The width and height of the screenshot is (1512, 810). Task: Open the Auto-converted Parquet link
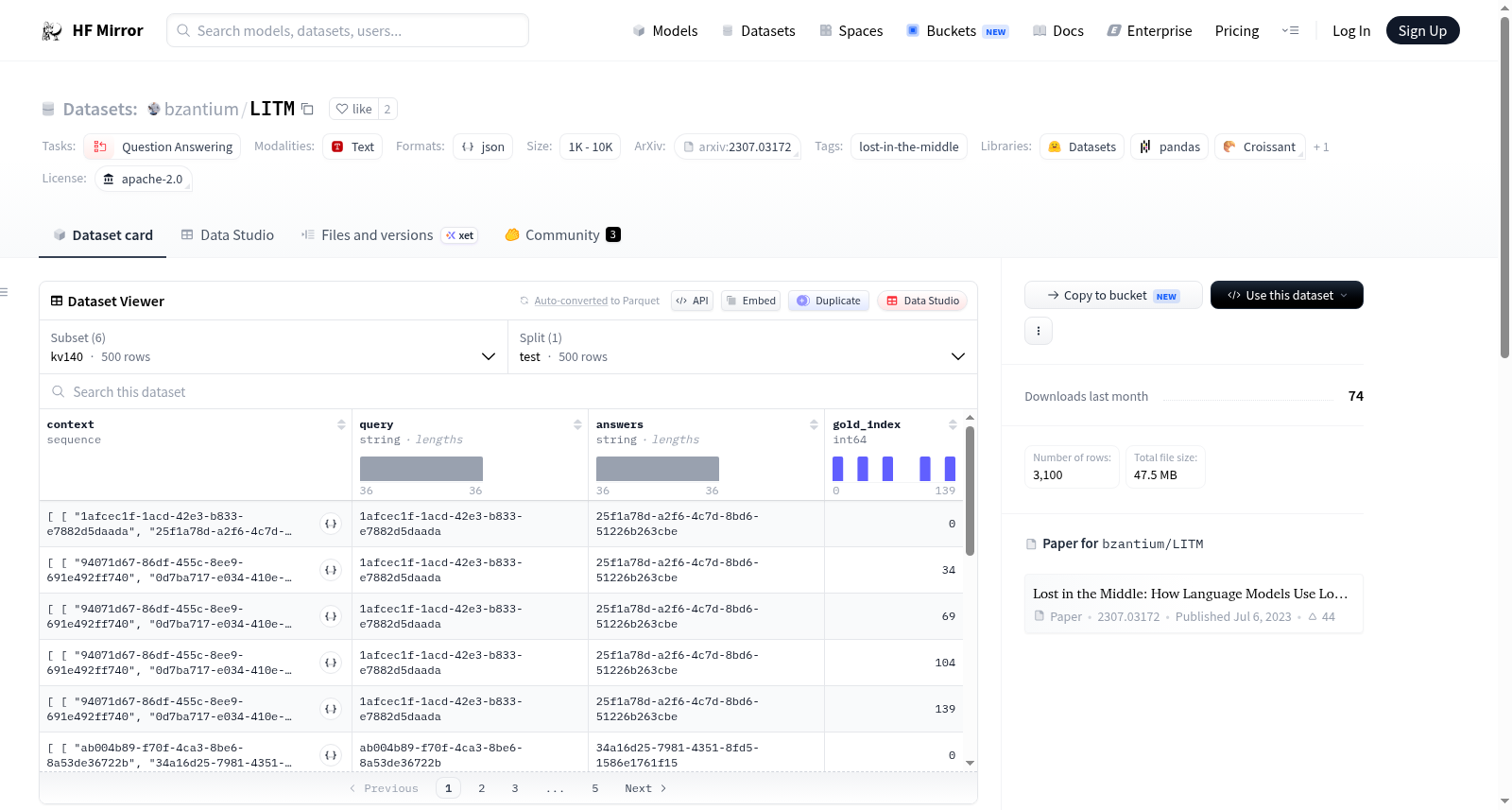click(571, 301)
